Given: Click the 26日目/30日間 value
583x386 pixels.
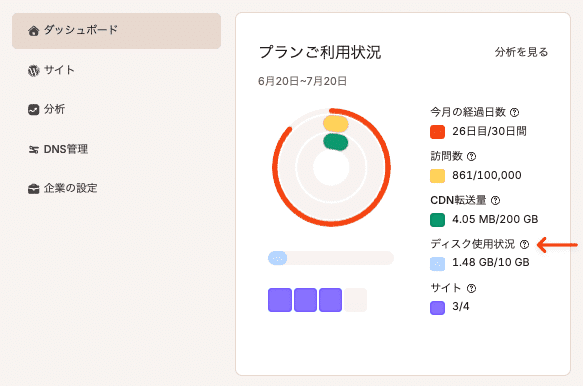Looking at the screenshot, I should point(489,131).
